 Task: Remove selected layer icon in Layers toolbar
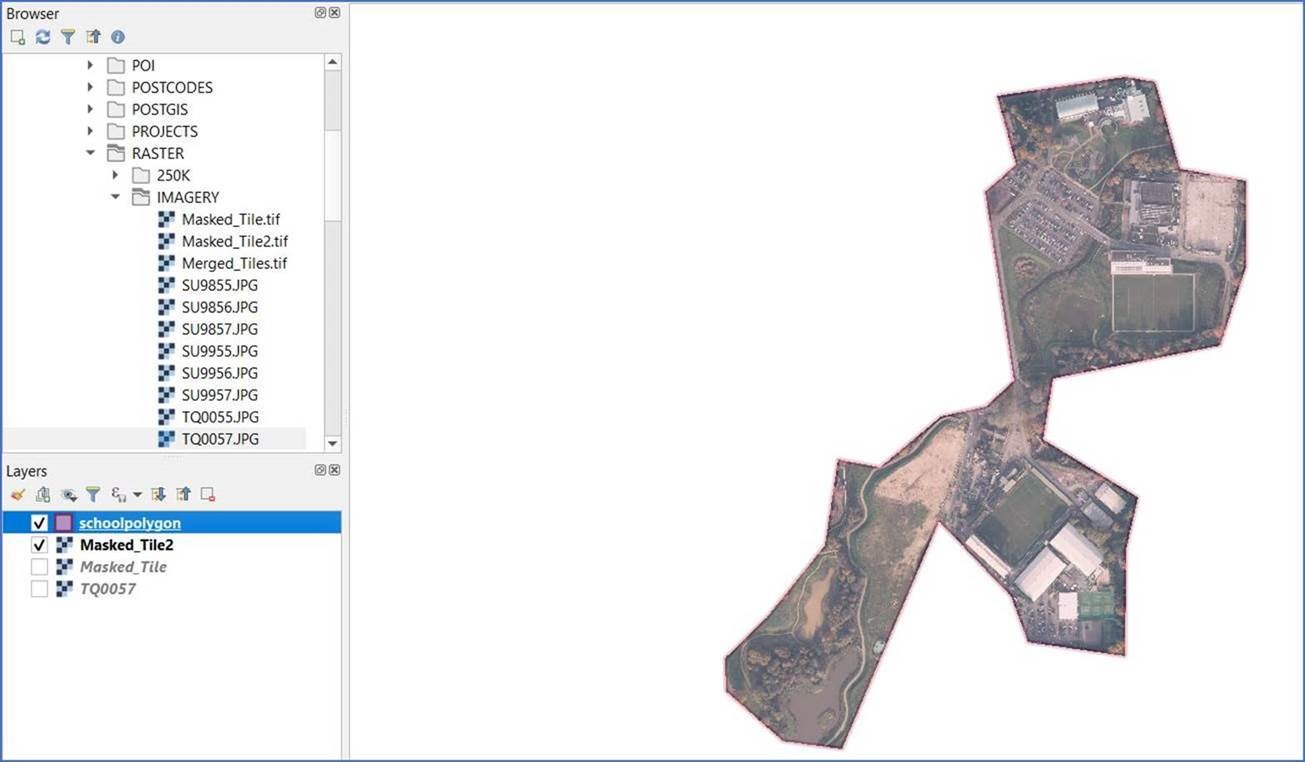208,494
